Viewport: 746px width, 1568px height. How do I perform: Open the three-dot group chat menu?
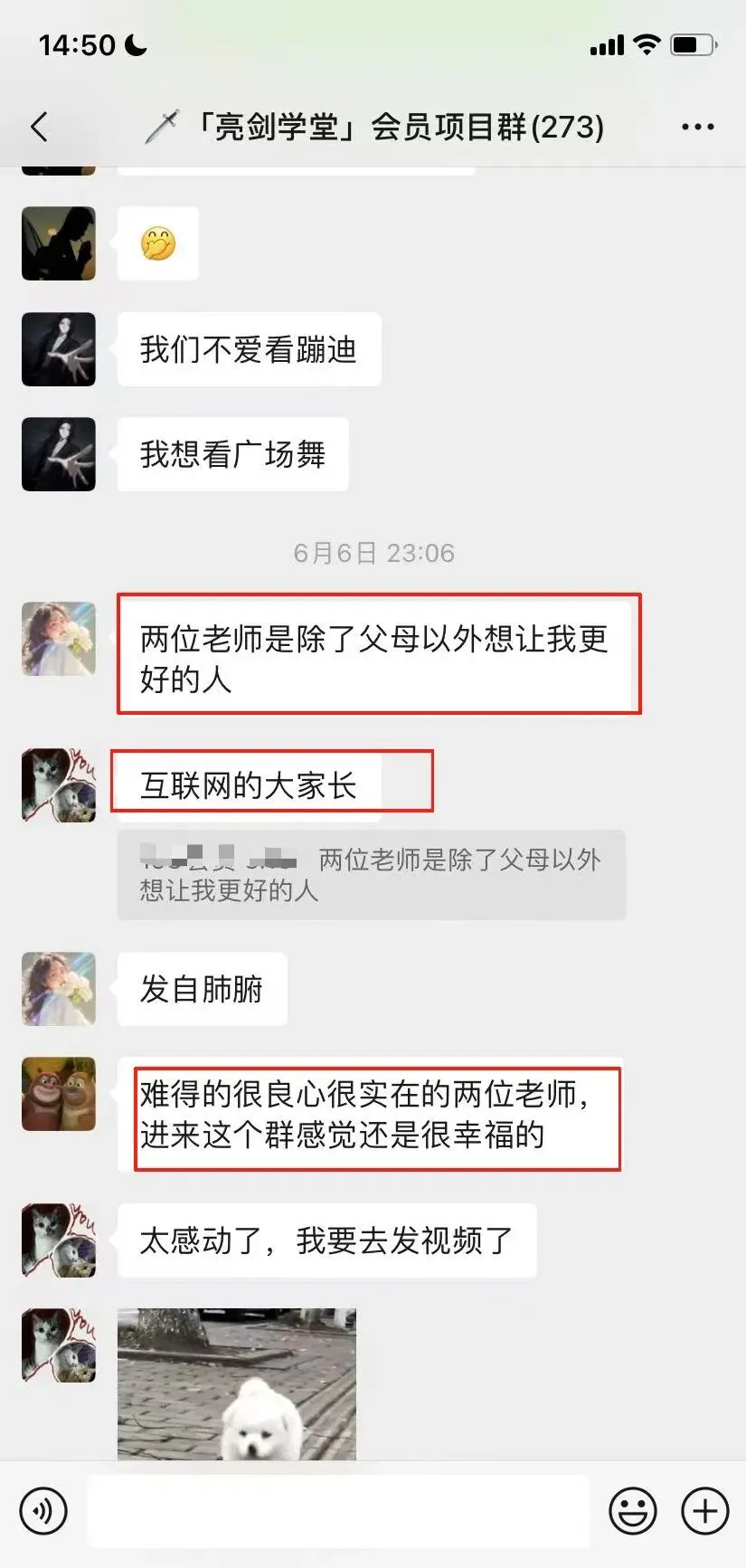coord(697,128)
